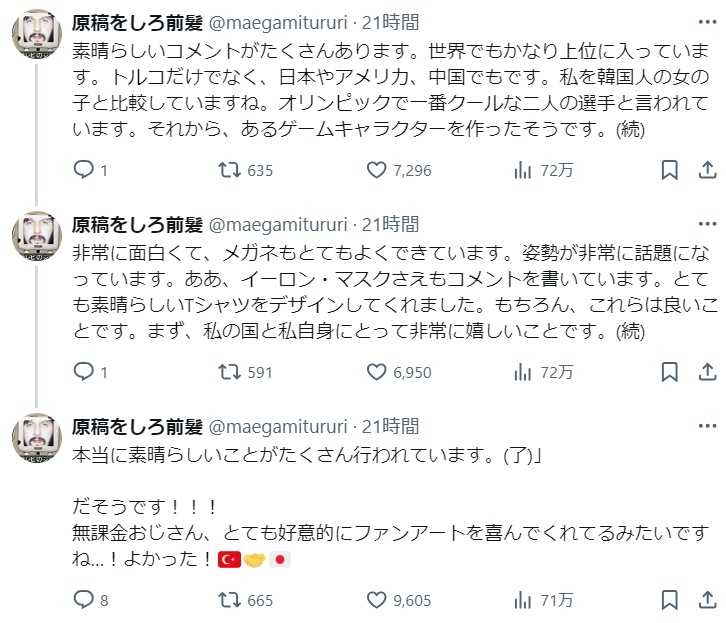Open replies on the tweet with 8 replies

[86, 600]
